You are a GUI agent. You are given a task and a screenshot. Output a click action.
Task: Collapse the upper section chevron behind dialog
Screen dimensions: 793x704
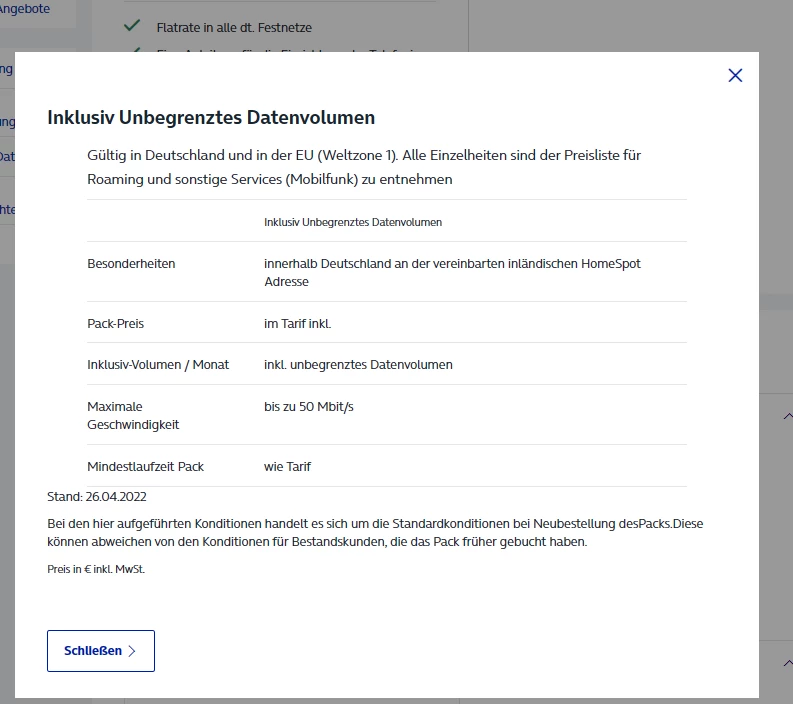787,415
